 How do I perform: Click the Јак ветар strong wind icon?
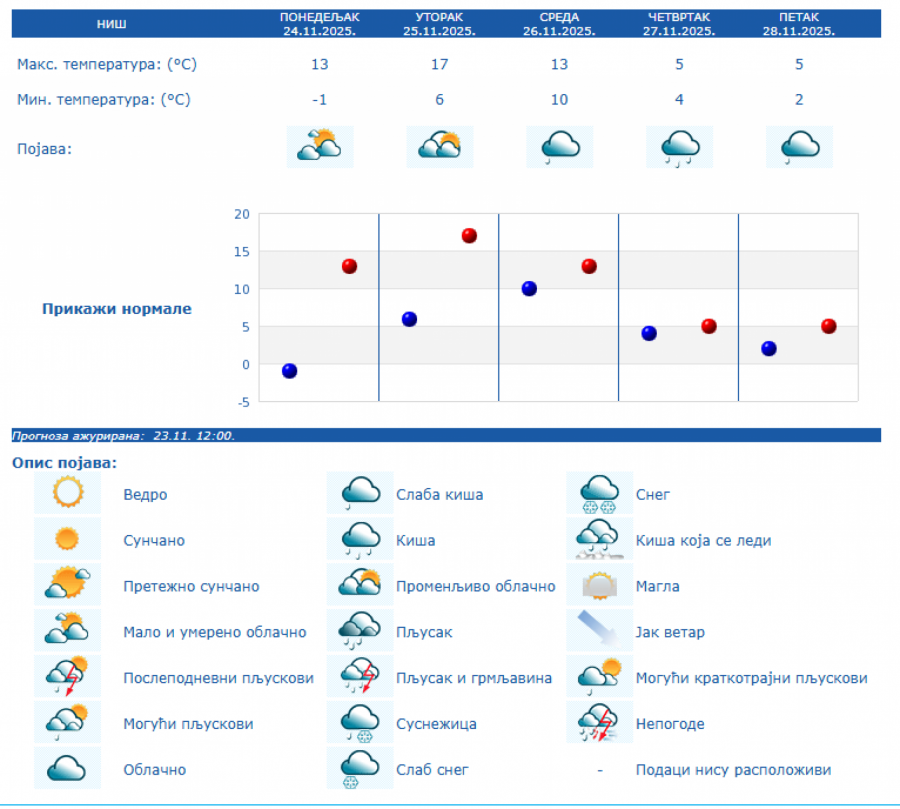(x=599, y=632)
